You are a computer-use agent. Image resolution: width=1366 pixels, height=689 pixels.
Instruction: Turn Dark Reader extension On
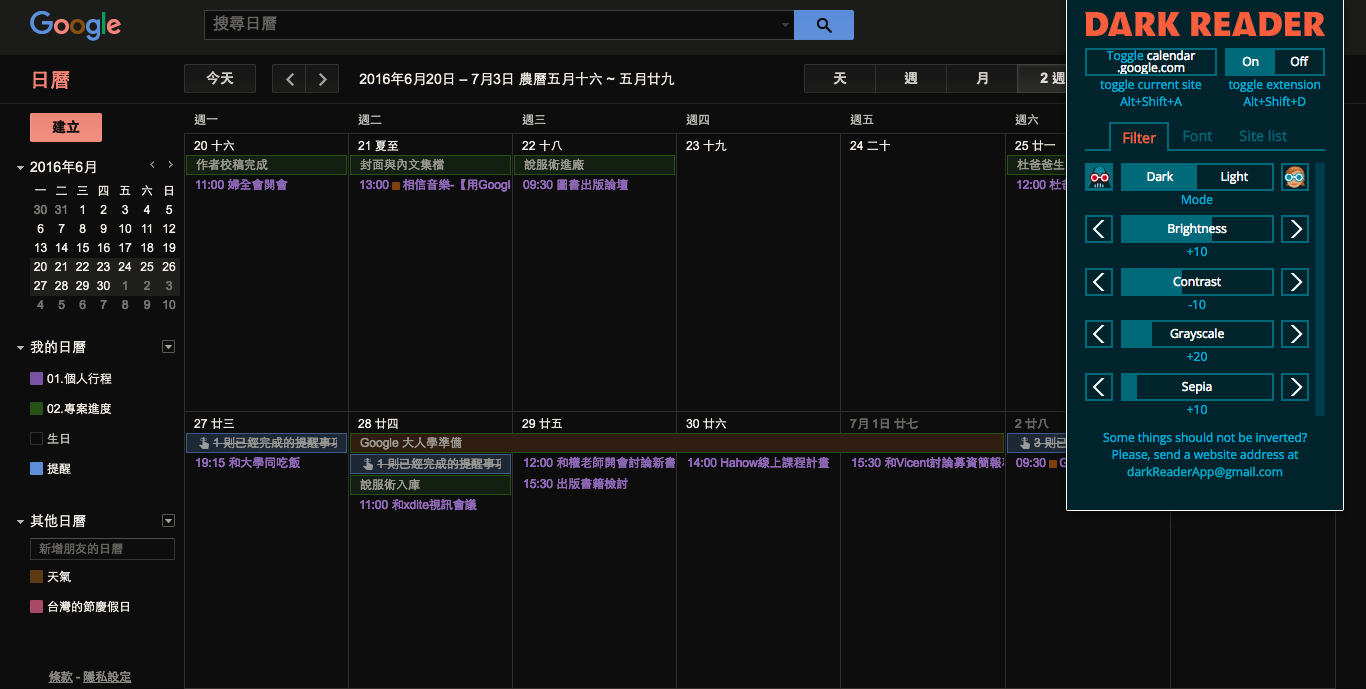pos(1250,62)
